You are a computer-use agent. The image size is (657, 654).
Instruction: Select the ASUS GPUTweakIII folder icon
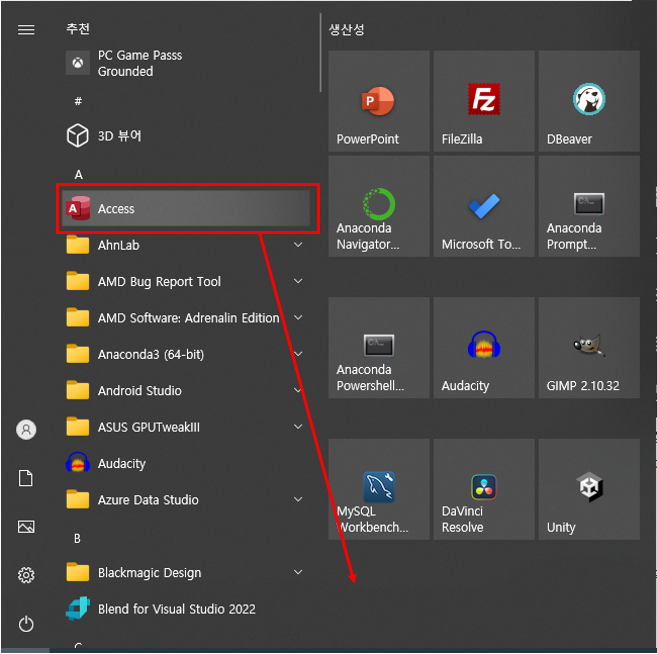point(78,427)
